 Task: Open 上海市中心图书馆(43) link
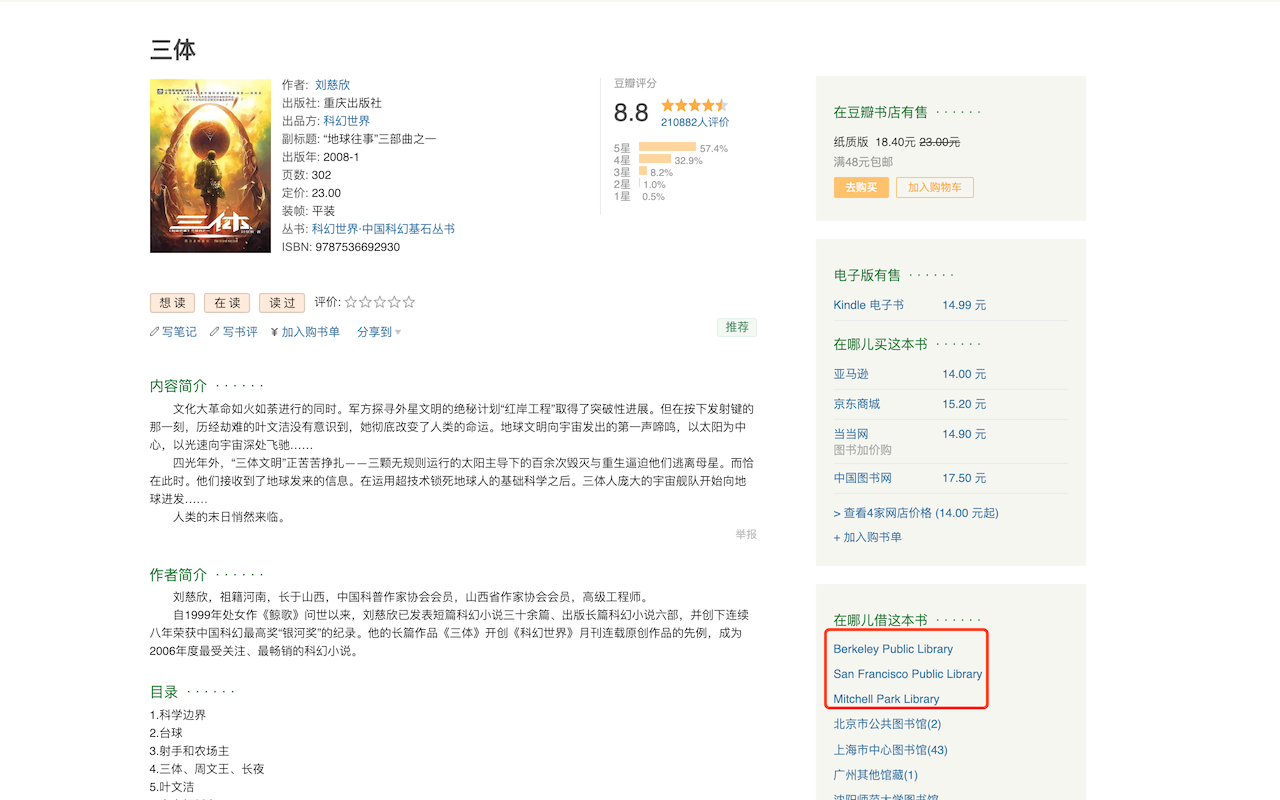[x=890, y=750]
